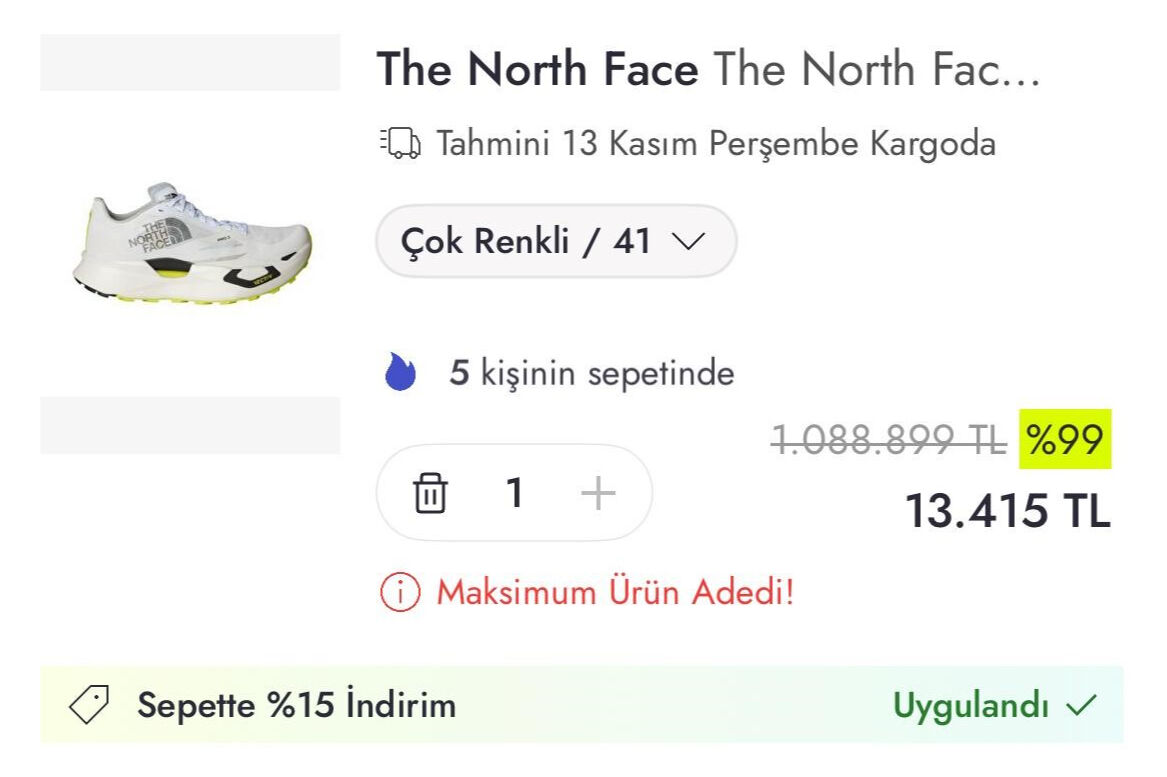The height and width of the screenshot is (777, 1167).
Task: Click the quantity number field showing 1
Action: pyautogui.click(x=515, y=491)
